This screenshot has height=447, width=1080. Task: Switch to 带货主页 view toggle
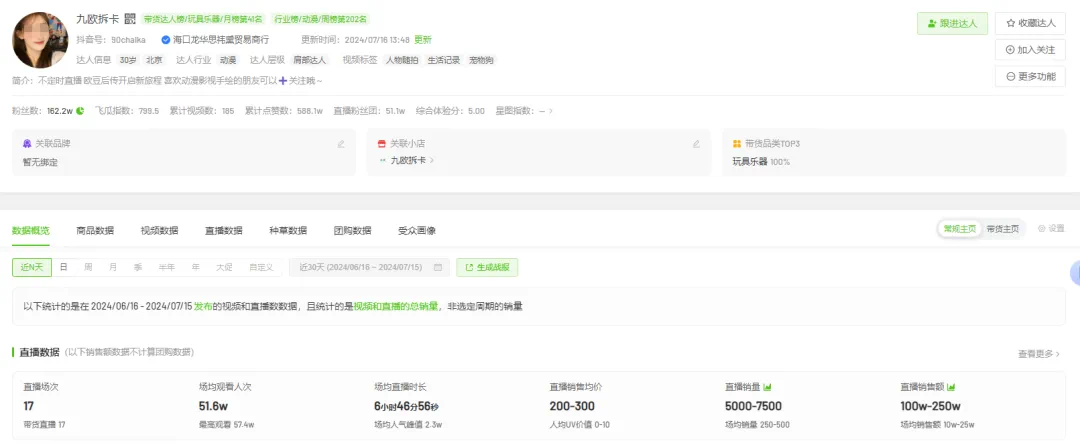[x=1002, y=229]
